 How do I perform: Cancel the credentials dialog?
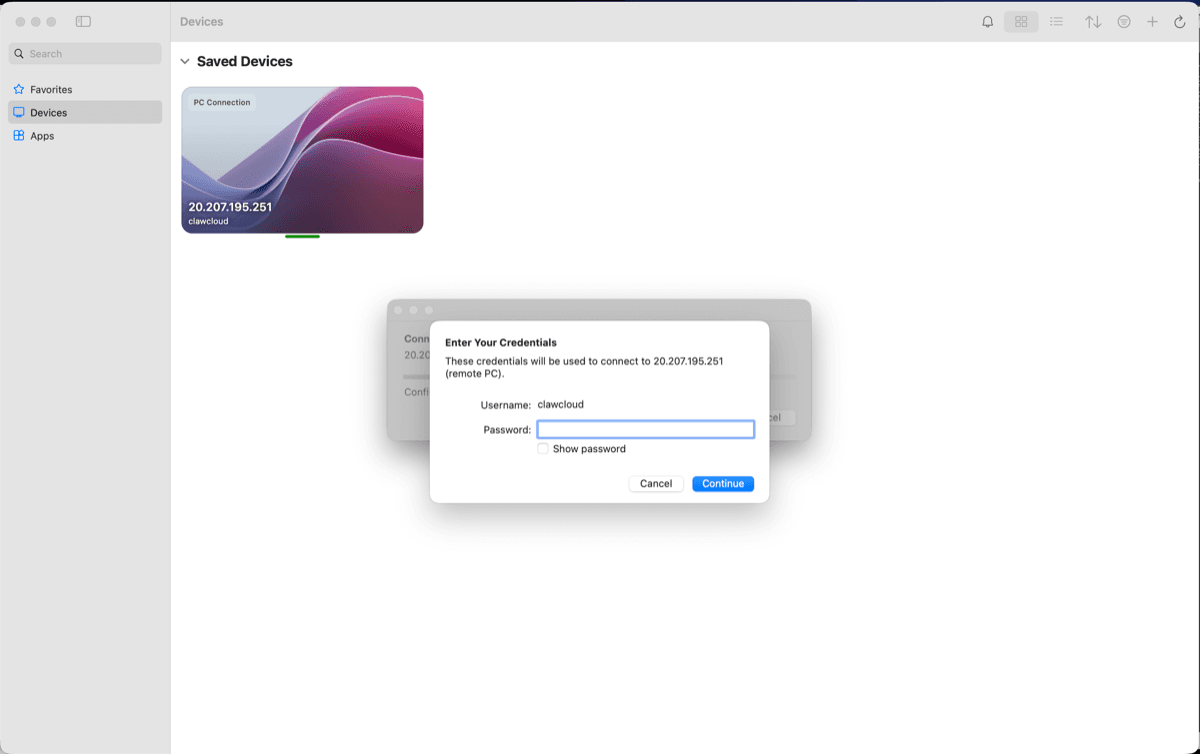[x=656, y=483]
